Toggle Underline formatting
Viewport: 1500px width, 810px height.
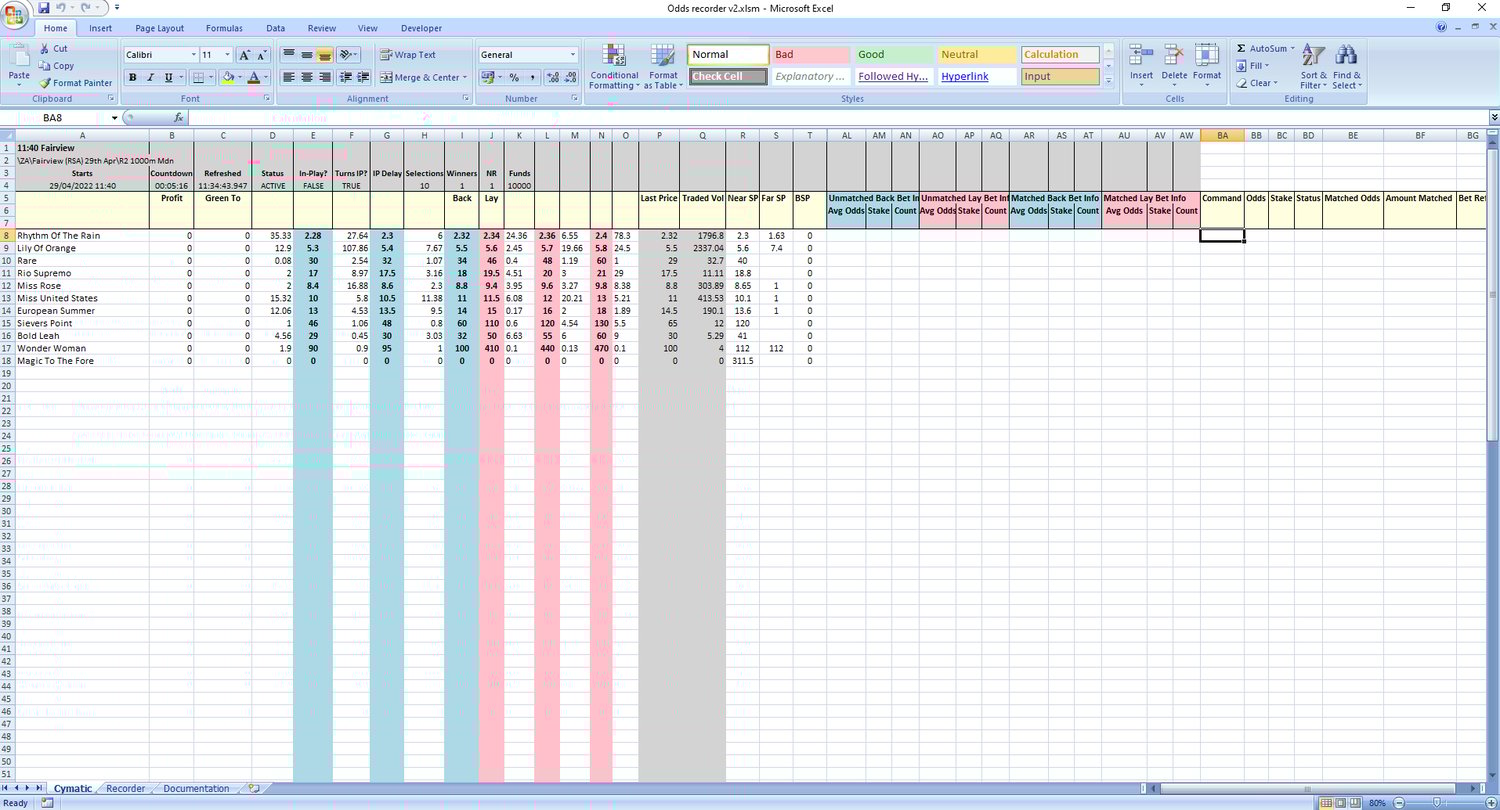(x=168, y=77)
